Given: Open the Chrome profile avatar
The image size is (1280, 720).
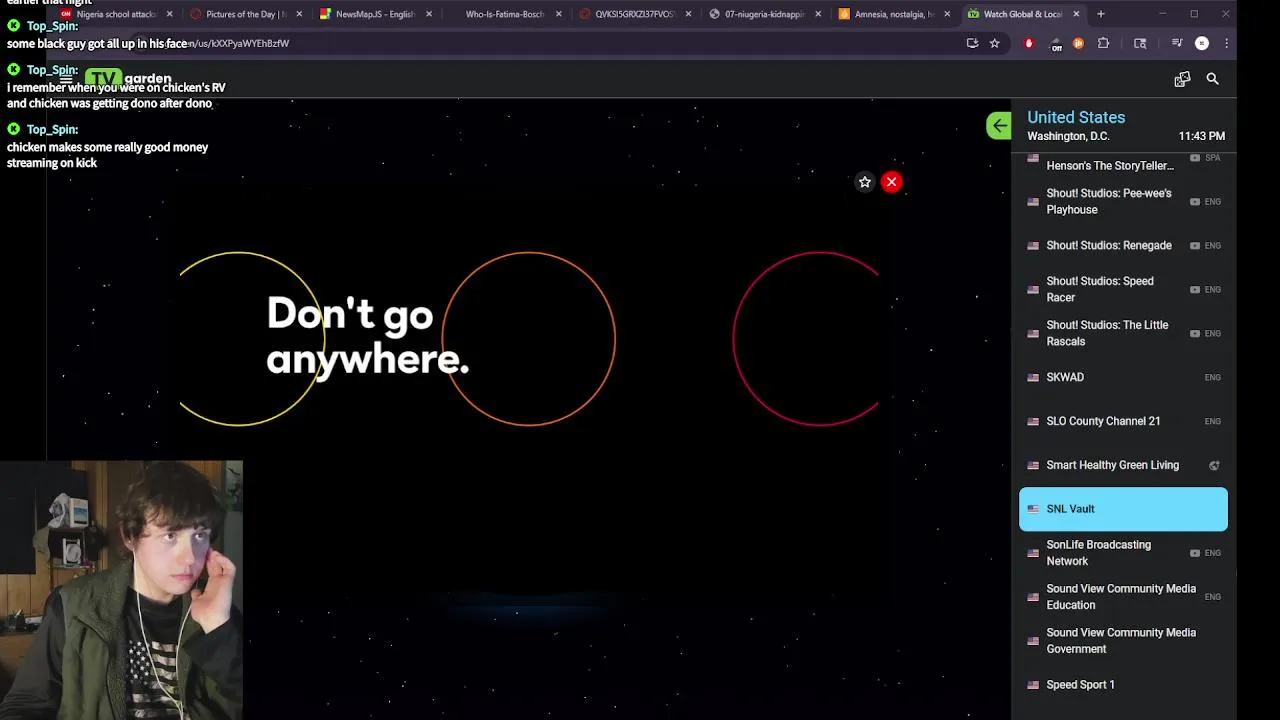Looking at the screenshot, I should pyautogui.click(x=1202, y=43).
